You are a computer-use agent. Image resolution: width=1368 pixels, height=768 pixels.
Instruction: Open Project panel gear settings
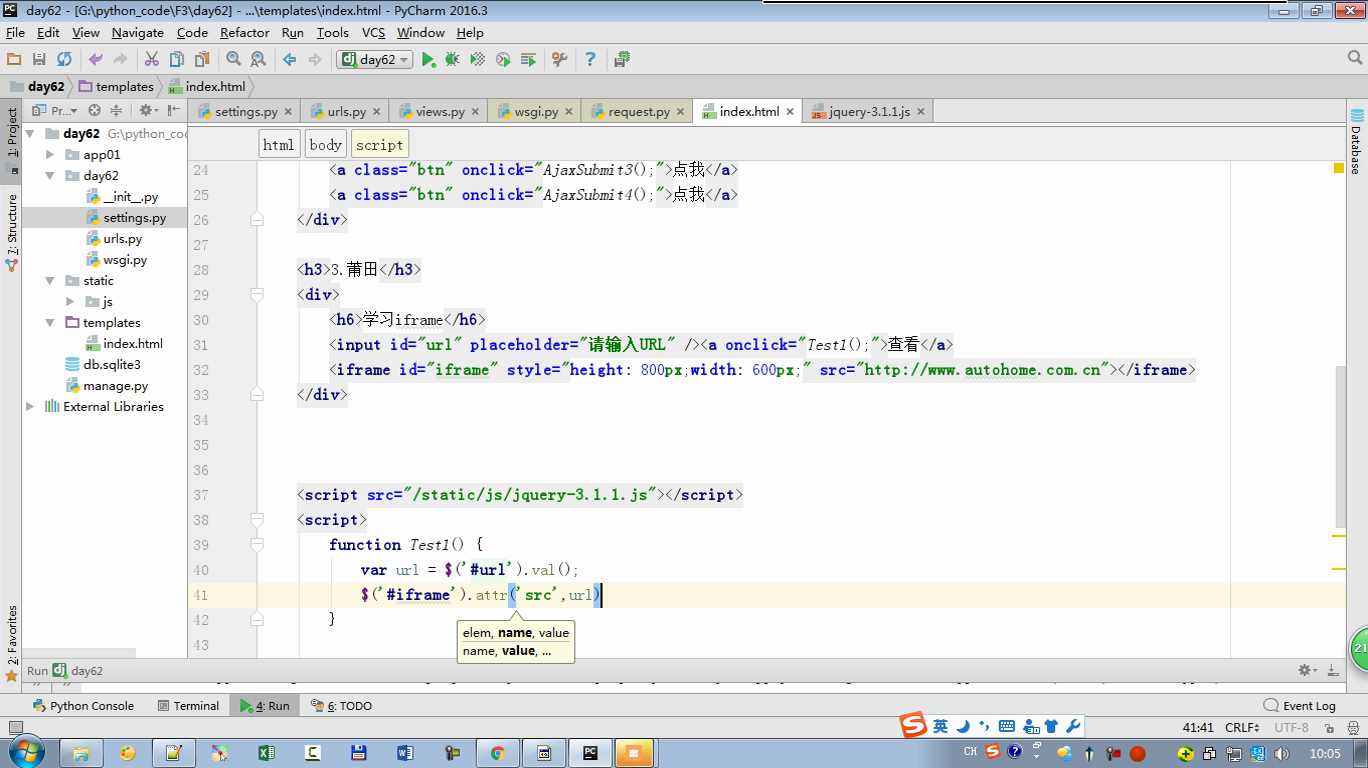click(147, 111)
